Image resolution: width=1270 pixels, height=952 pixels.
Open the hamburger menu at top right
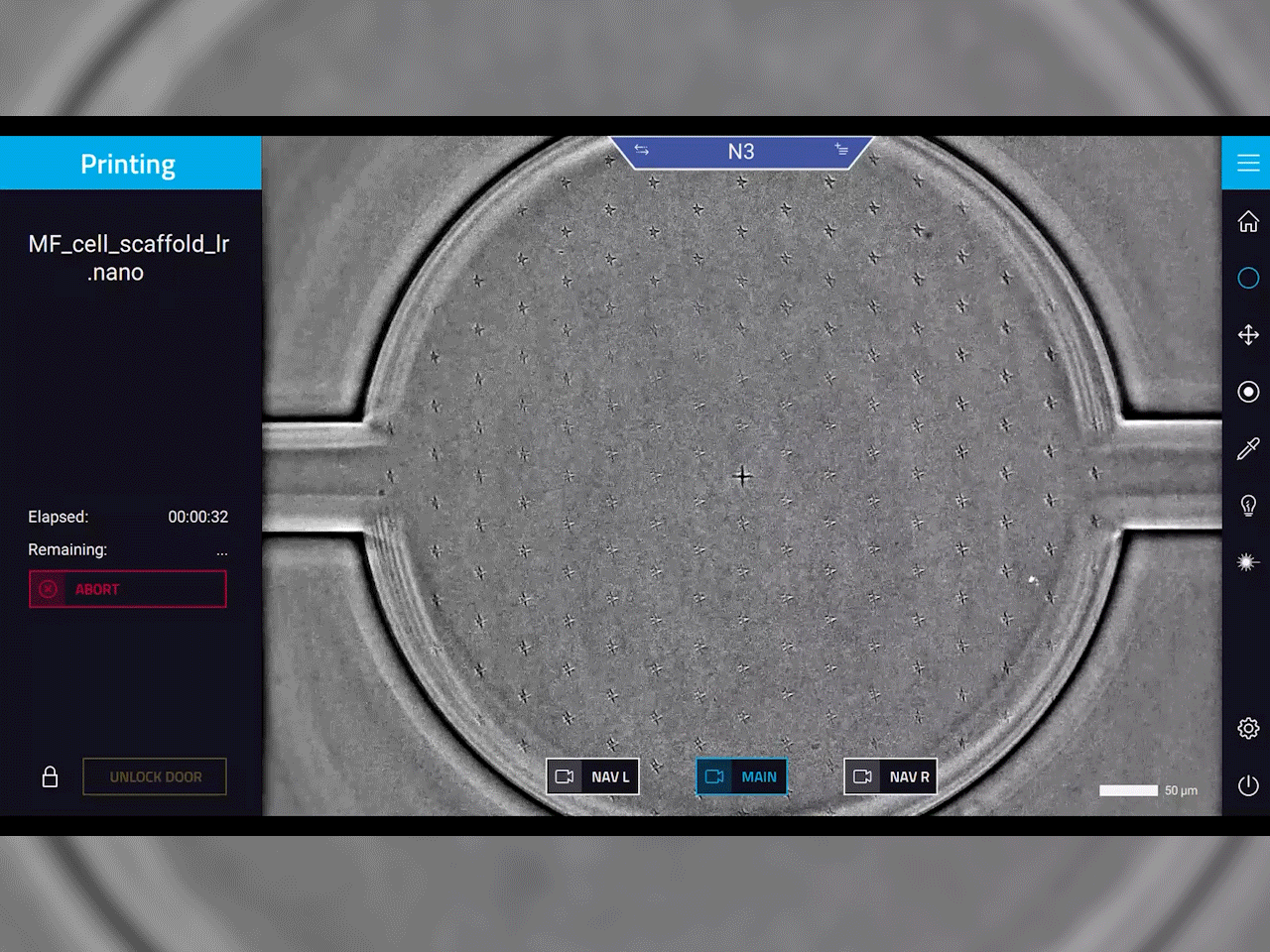click(x=1248, y=163)
